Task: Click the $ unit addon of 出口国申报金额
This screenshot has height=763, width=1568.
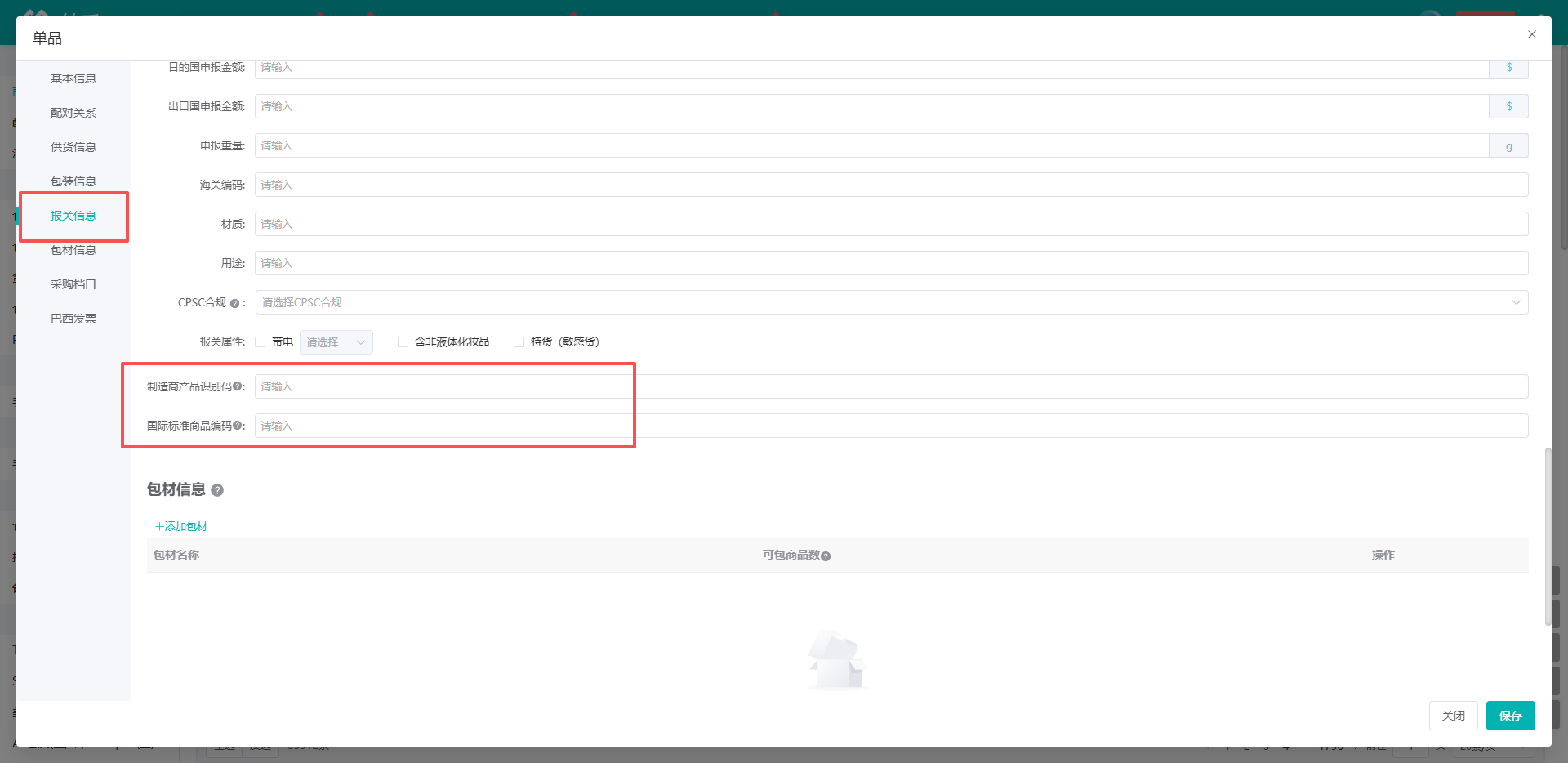Action: [1509, 106]
